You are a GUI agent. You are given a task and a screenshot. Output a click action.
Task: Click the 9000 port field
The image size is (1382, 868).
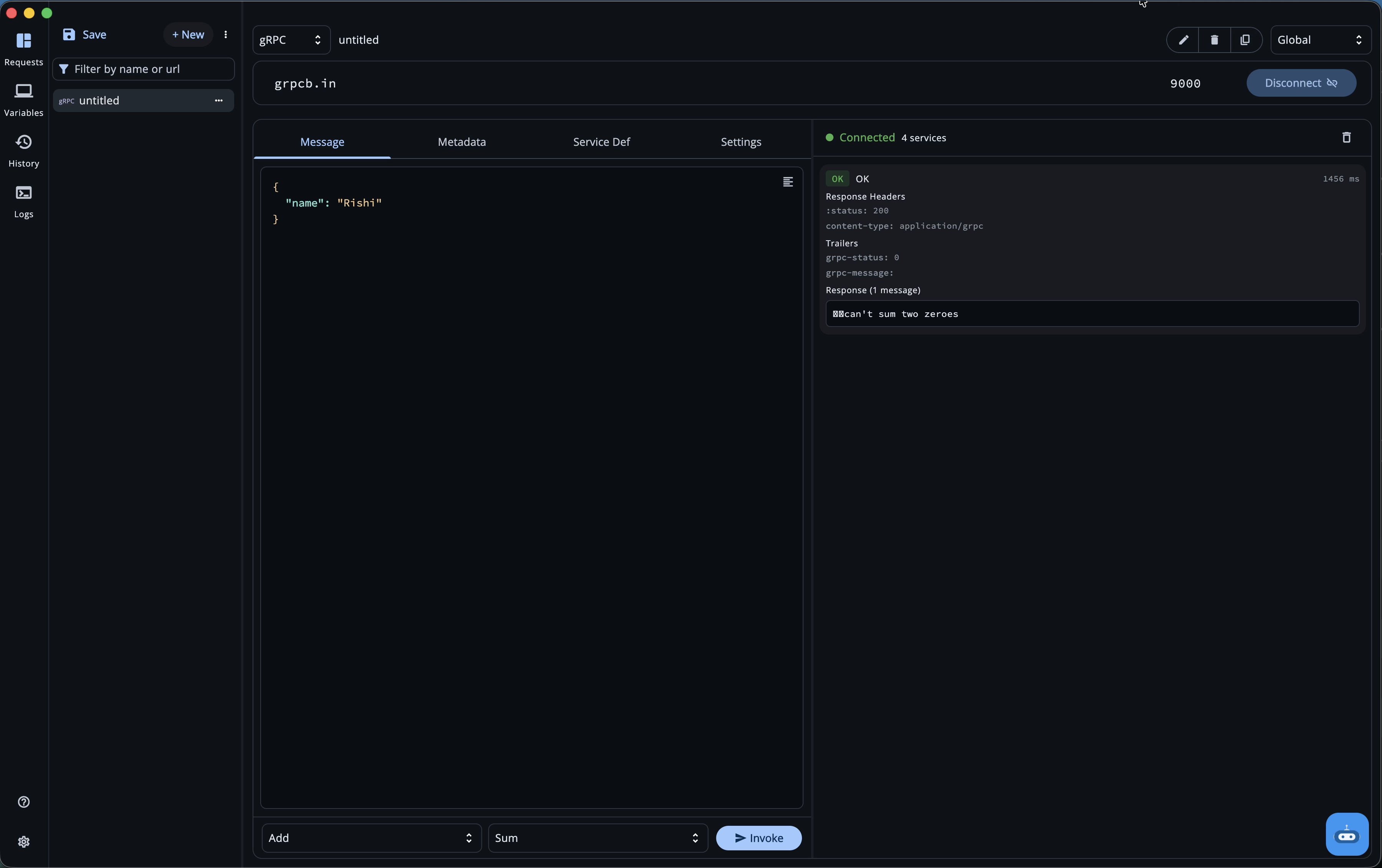1185,83
